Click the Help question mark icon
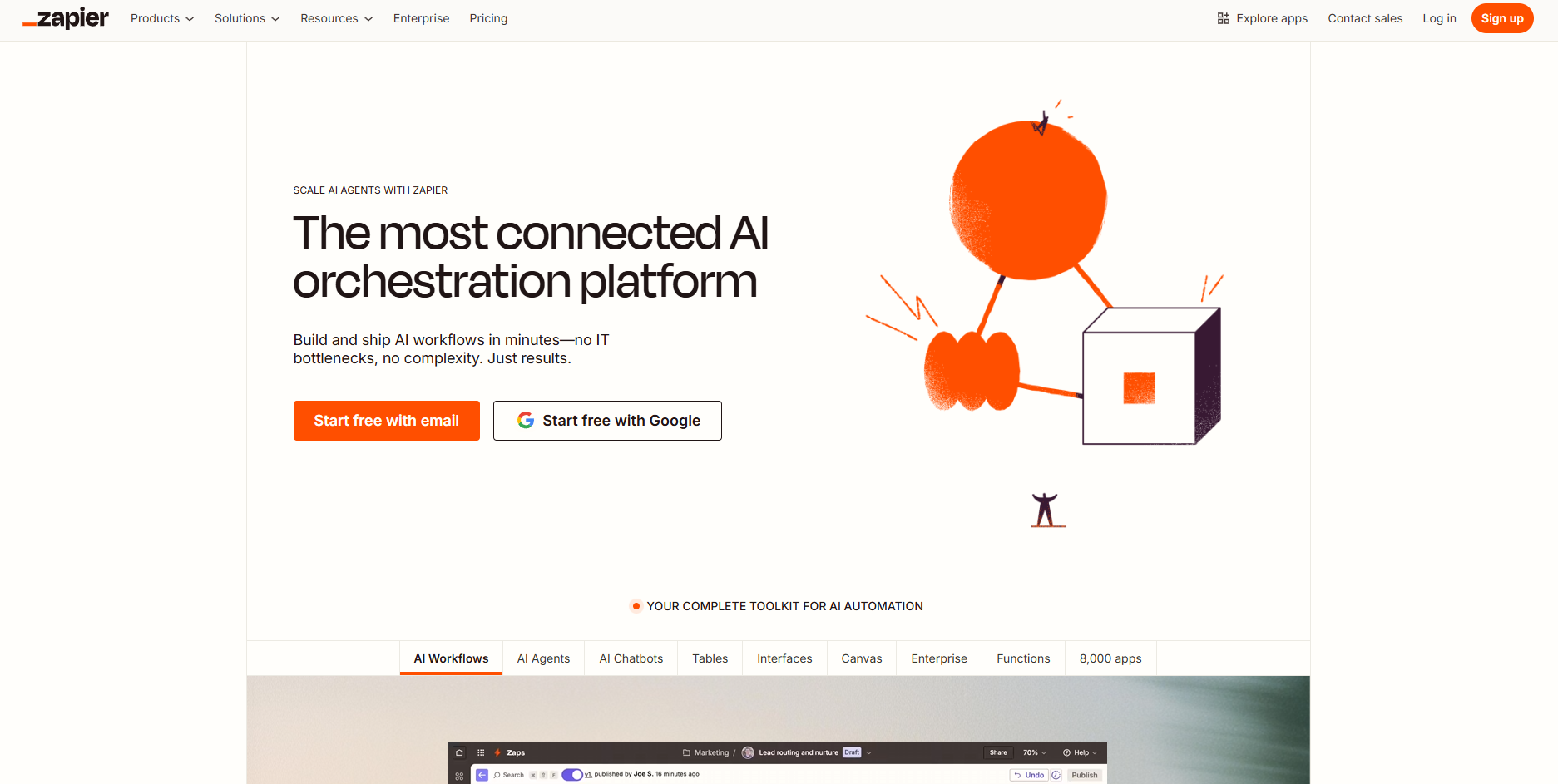Screen dimensions: 1558x784 [1066, 752]
